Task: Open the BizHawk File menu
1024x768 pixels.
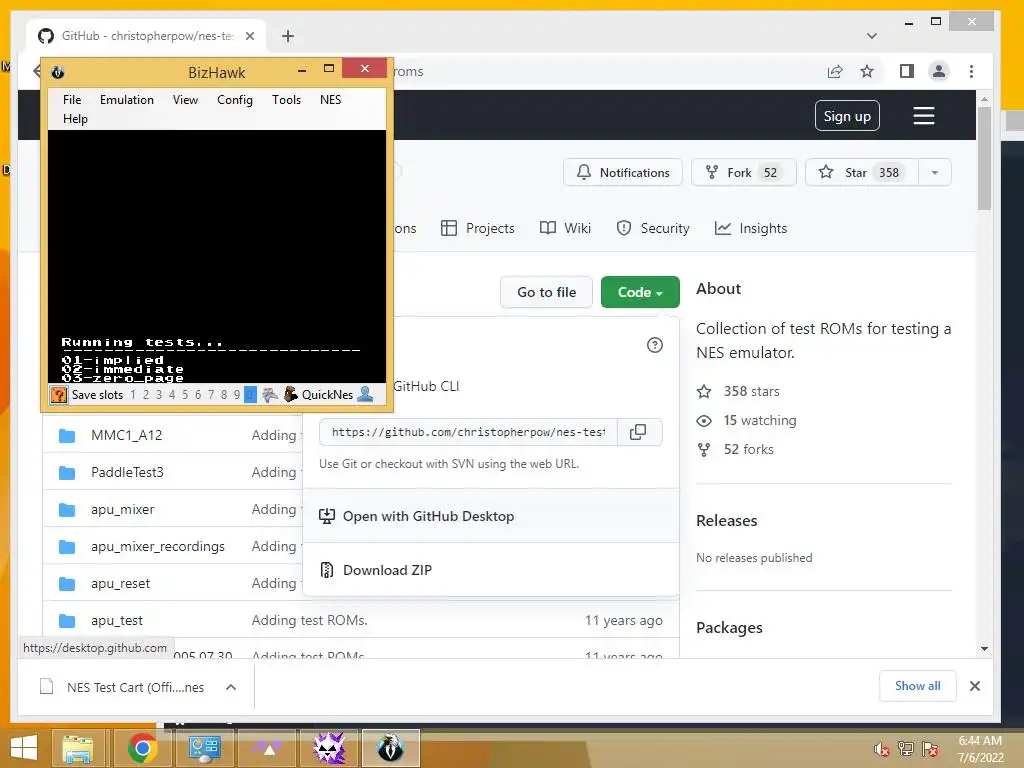Action: coord(72,100)
